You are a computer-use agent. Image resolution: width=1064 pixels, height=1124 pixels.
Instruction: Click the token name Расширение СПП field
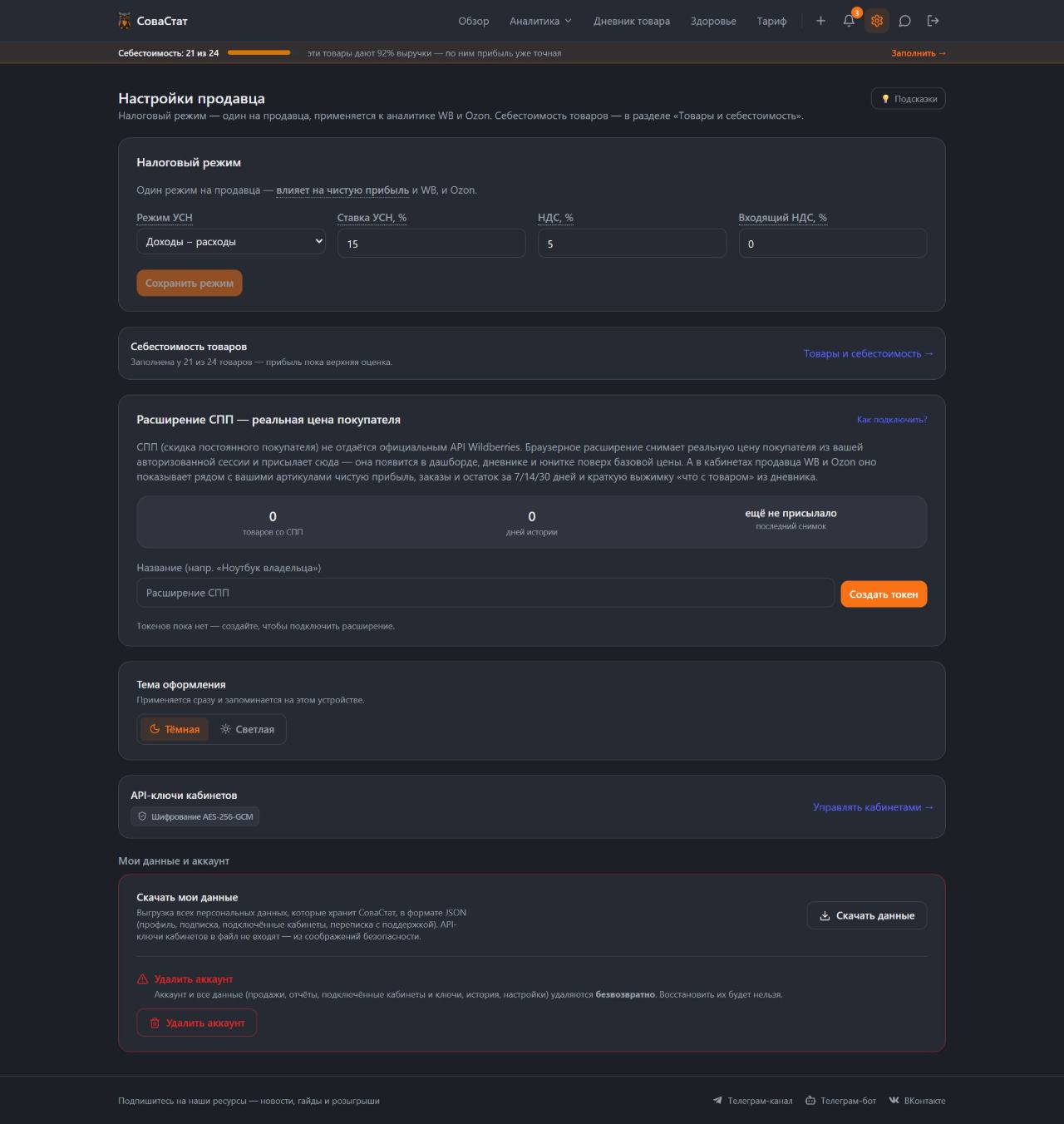[485, 593]
